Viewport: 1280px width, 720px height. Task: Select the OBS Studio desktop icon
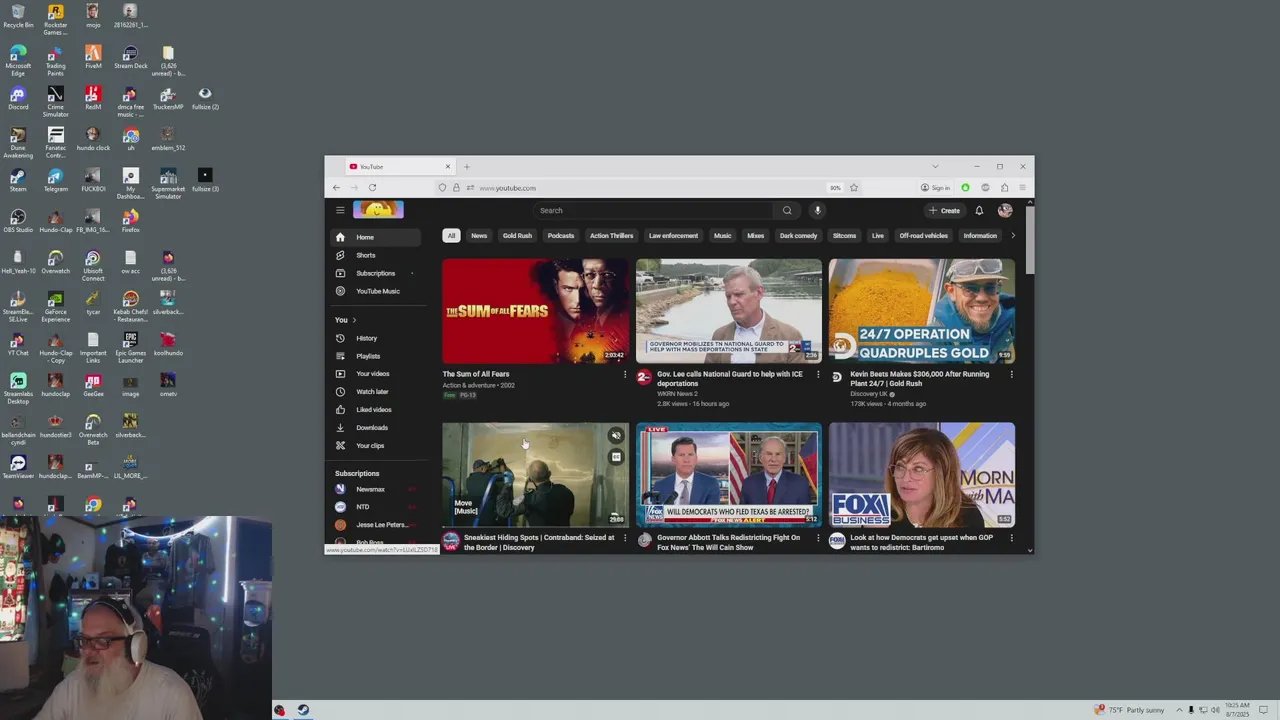tap(17, 221)
